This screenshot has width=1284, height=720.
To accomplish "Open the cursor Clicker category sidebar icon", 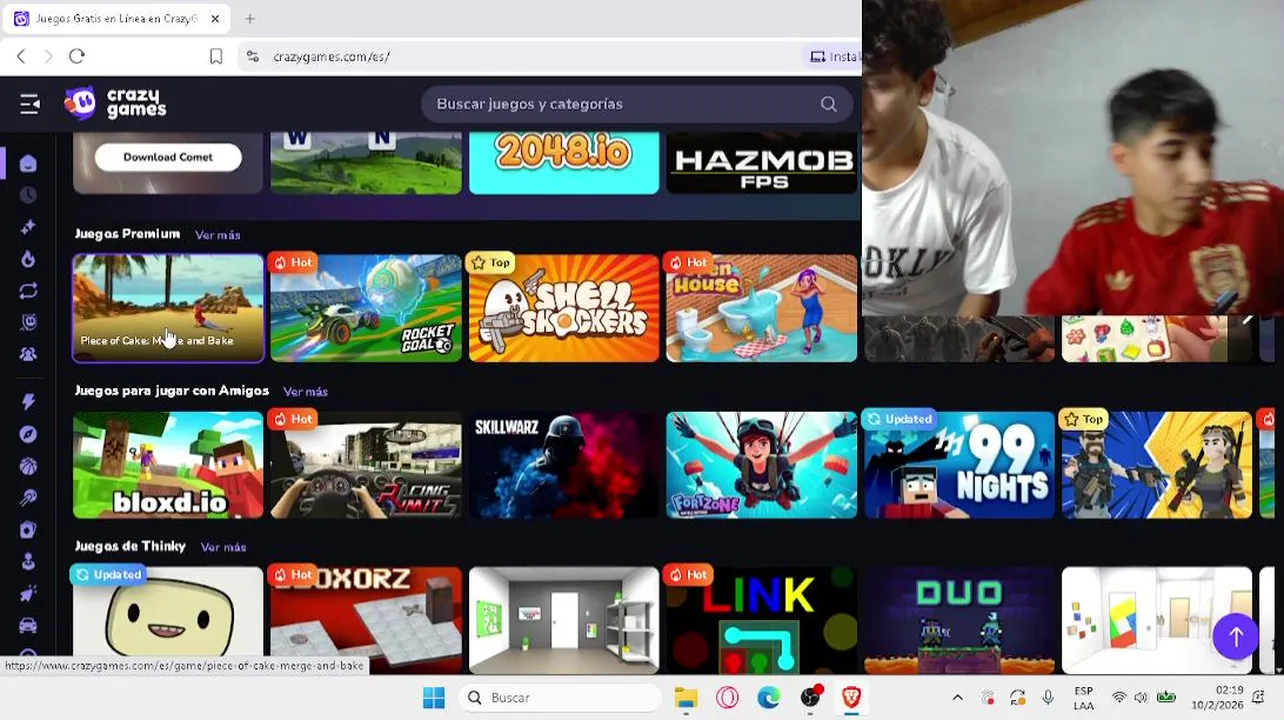I will click(28, 594).
